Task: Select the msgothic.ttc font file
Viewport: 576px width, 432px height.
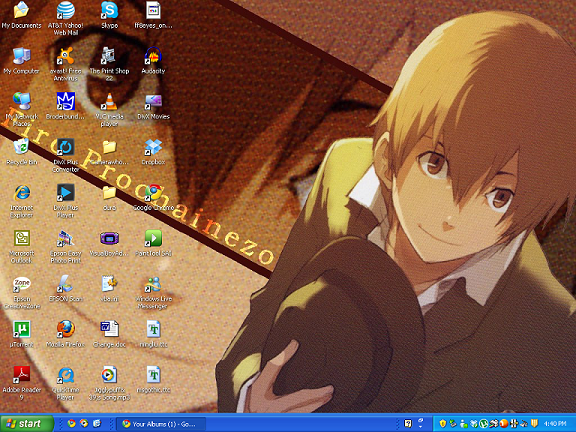Action: click(153, 375)
